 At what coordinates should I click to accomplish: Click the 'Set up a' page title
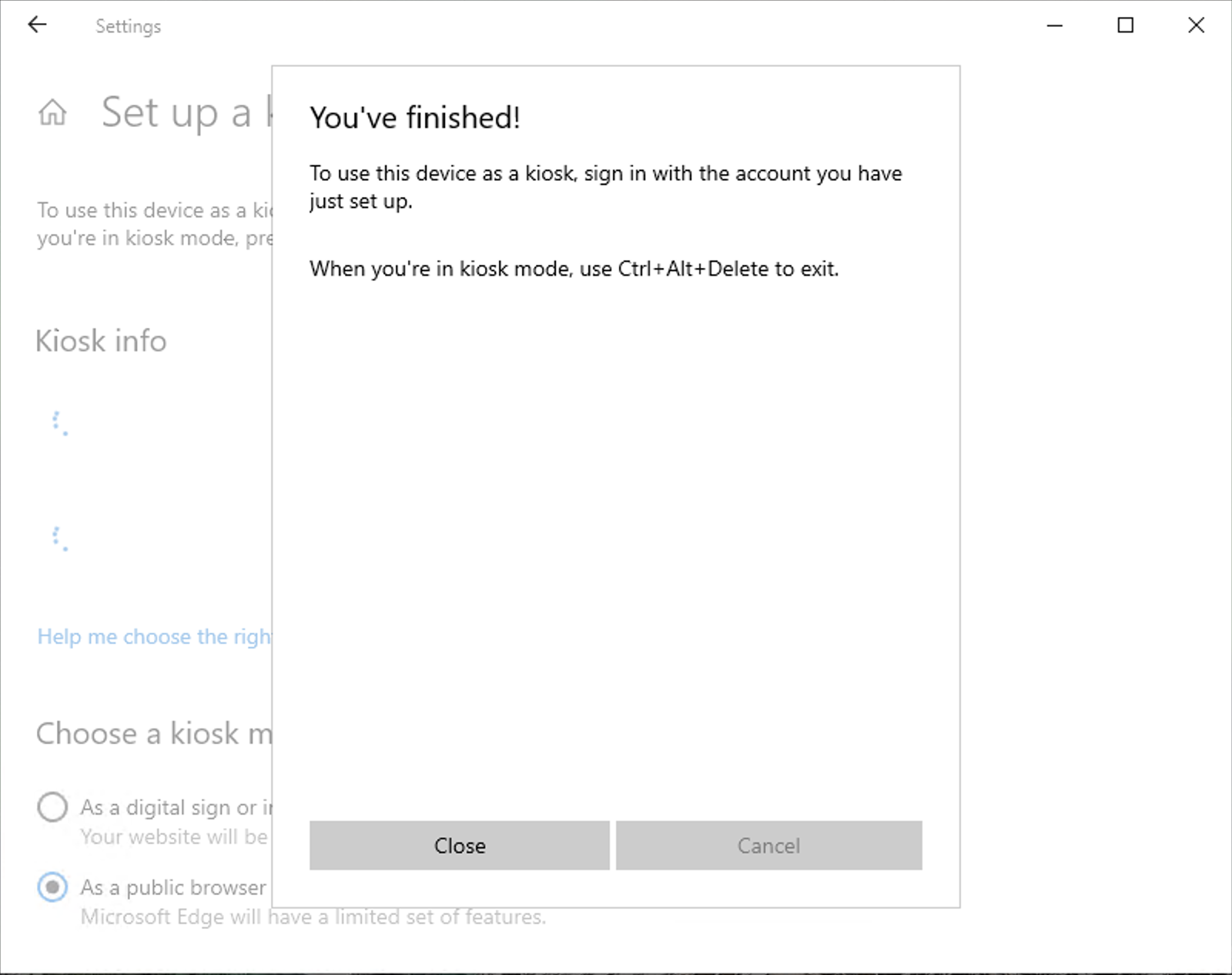point(177,112)
